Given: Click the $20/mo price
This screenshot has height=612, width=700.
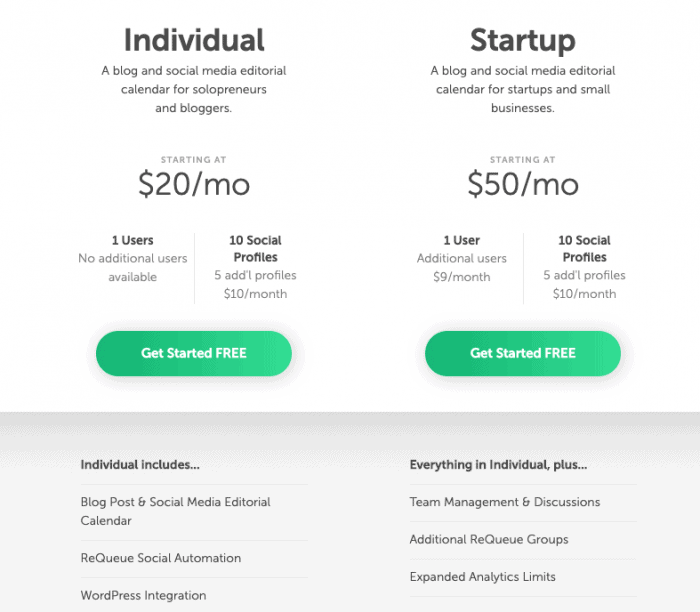Looking at the screenshot, I should [193, 185].
